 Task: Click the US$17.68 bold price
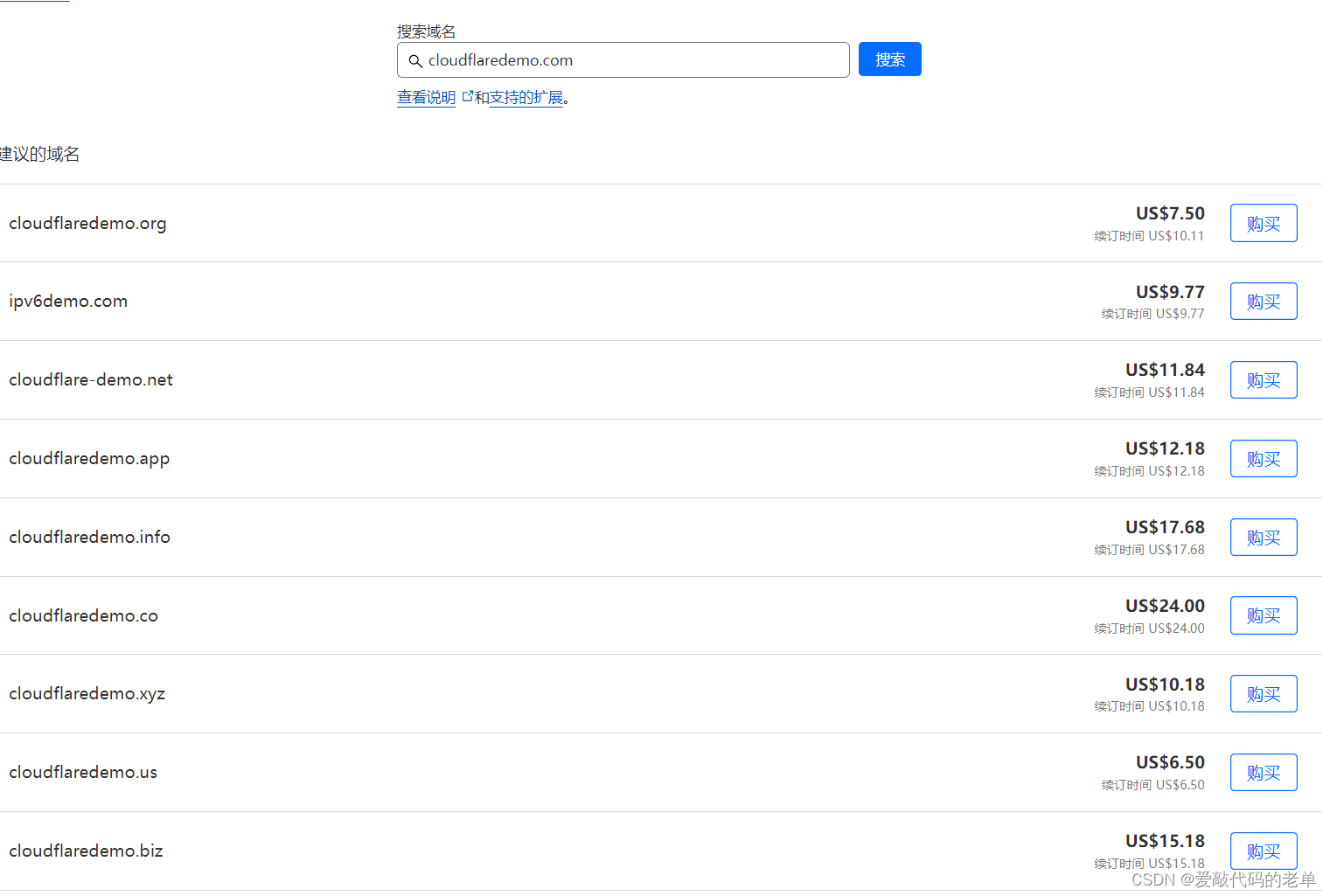[1165, 527]
